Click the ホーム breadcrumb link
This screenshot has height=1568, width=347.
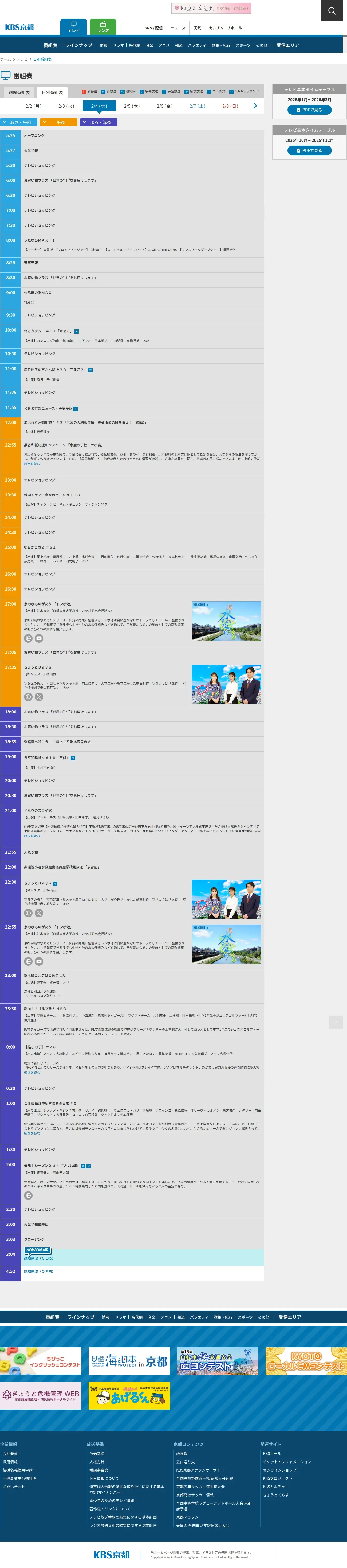[5, 59]
